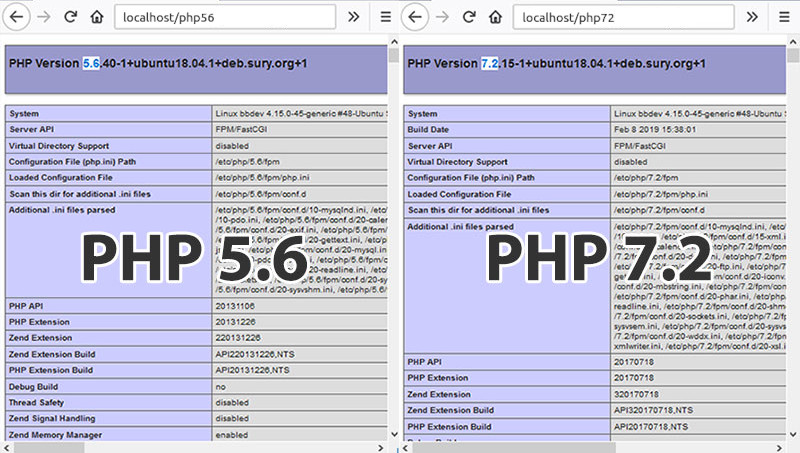Click vertical scrollbar thumb in php56 window
Screen dimensions: 800x453
394,55
